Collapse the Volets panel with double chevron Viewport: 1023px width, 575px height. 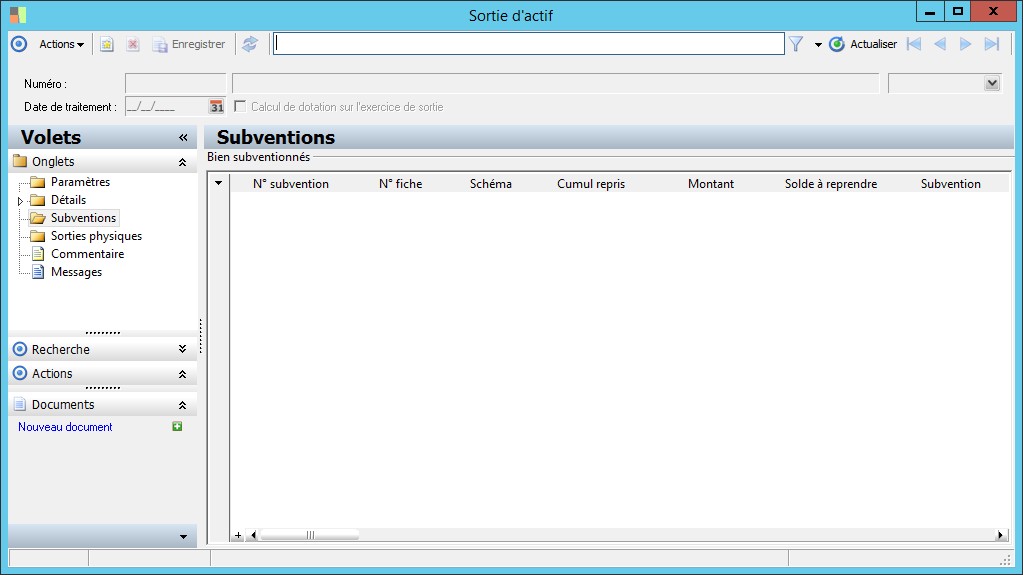(x=183, y=137)
